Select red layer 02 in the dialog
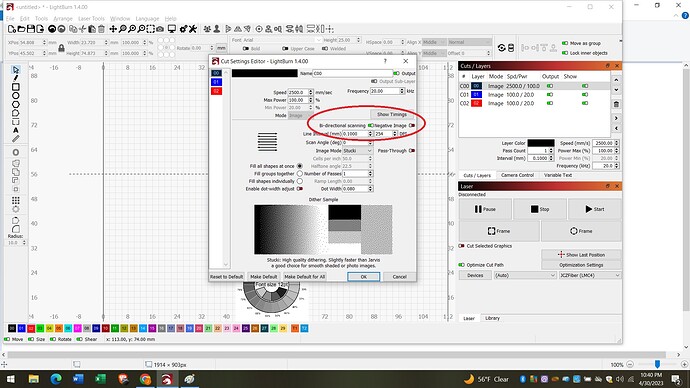 coord(216,91)
